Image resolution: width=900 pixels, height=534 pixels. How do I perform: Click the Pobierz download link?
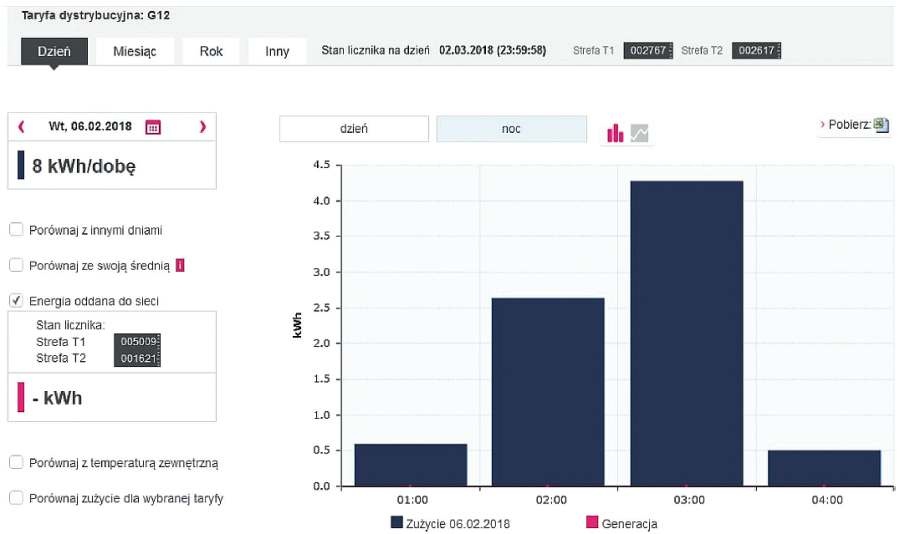[849, 125]
